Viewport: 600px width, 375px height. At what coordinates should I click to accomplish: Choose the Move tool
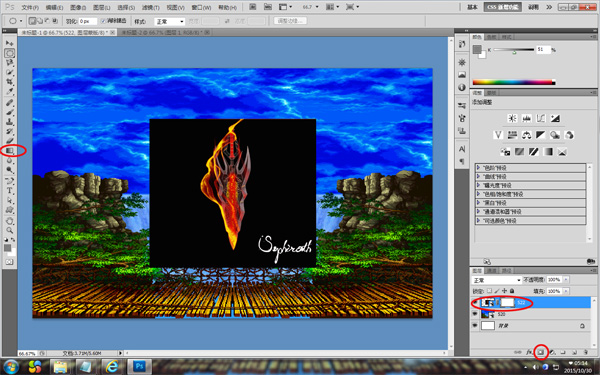pyautogui.click(x=10, y=43)
